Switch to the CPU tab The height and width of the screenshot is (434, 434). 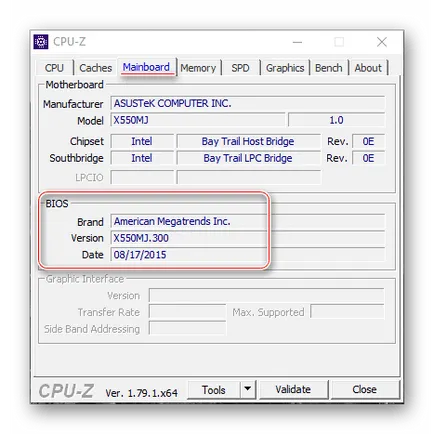pyautogui.click(x=54, y=68)
